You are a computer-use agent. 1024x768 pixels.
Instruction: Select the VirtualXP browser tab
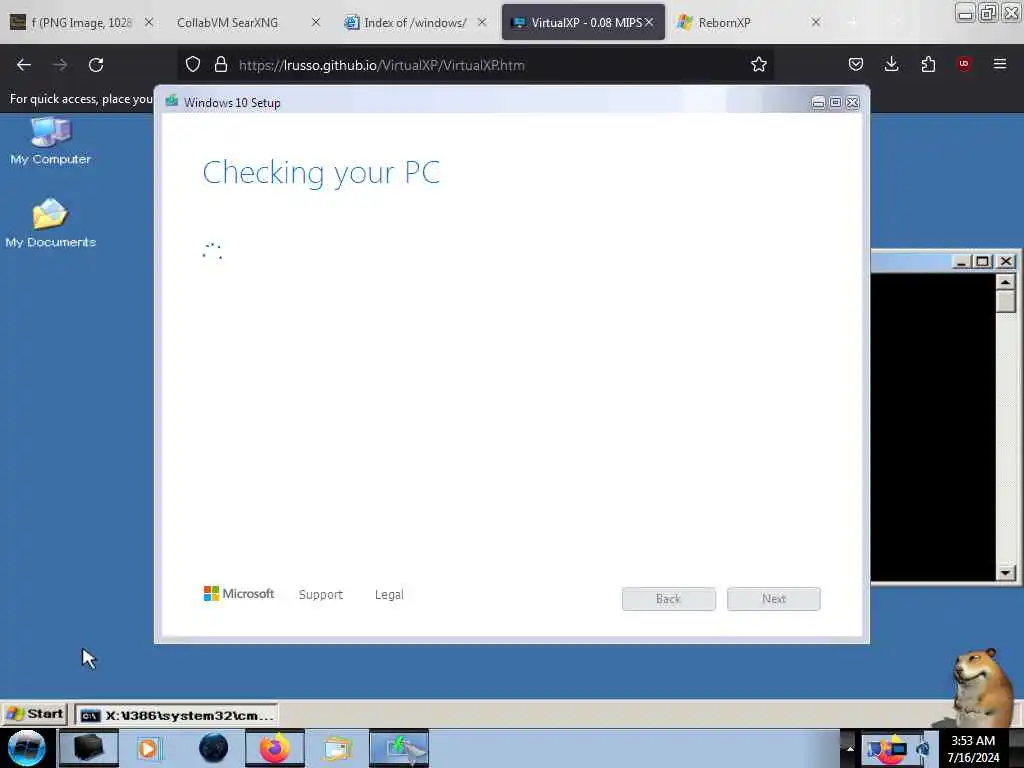point(583,22)
